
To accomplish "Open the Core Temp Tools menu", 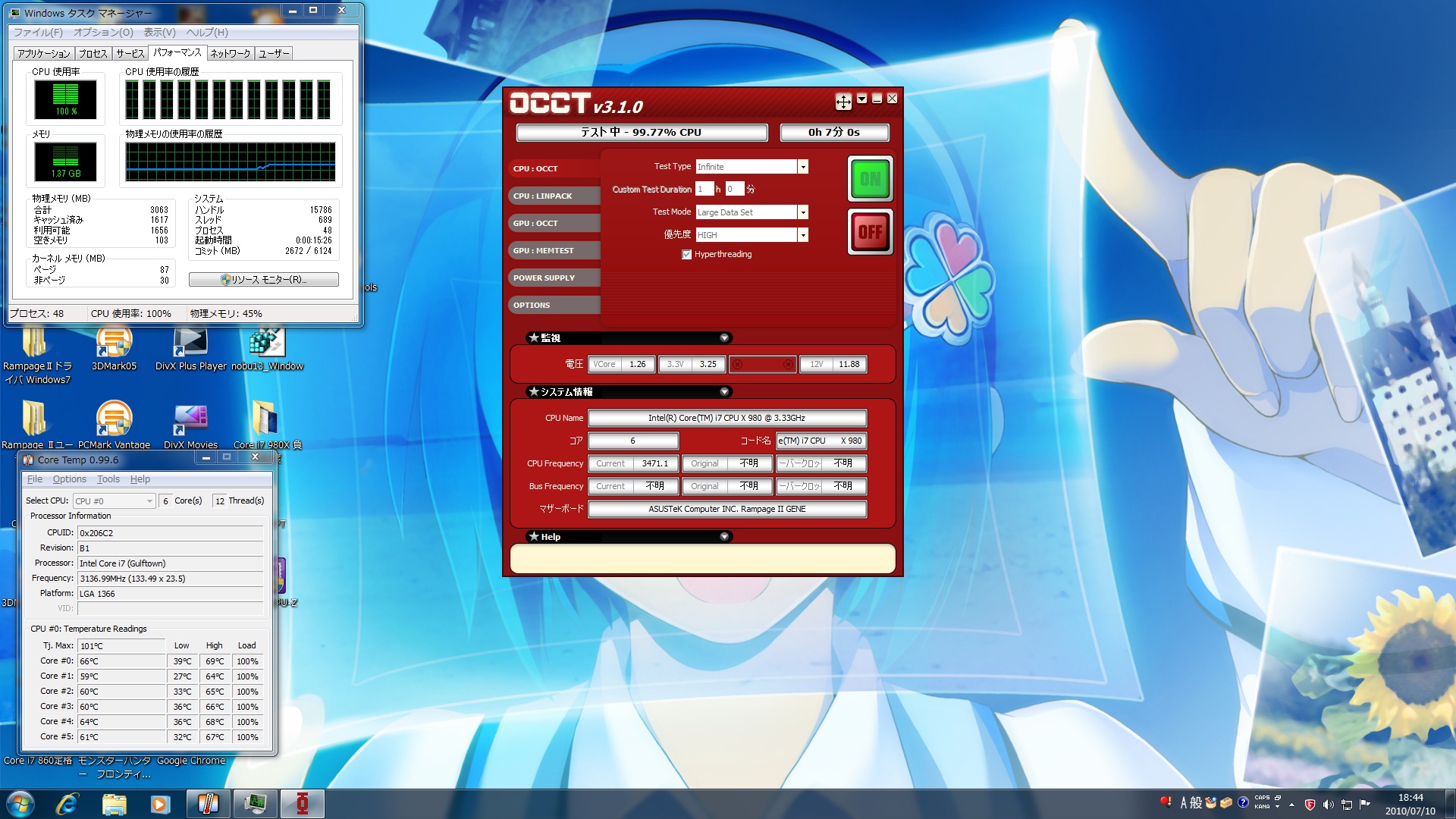I will click(108, 479).
